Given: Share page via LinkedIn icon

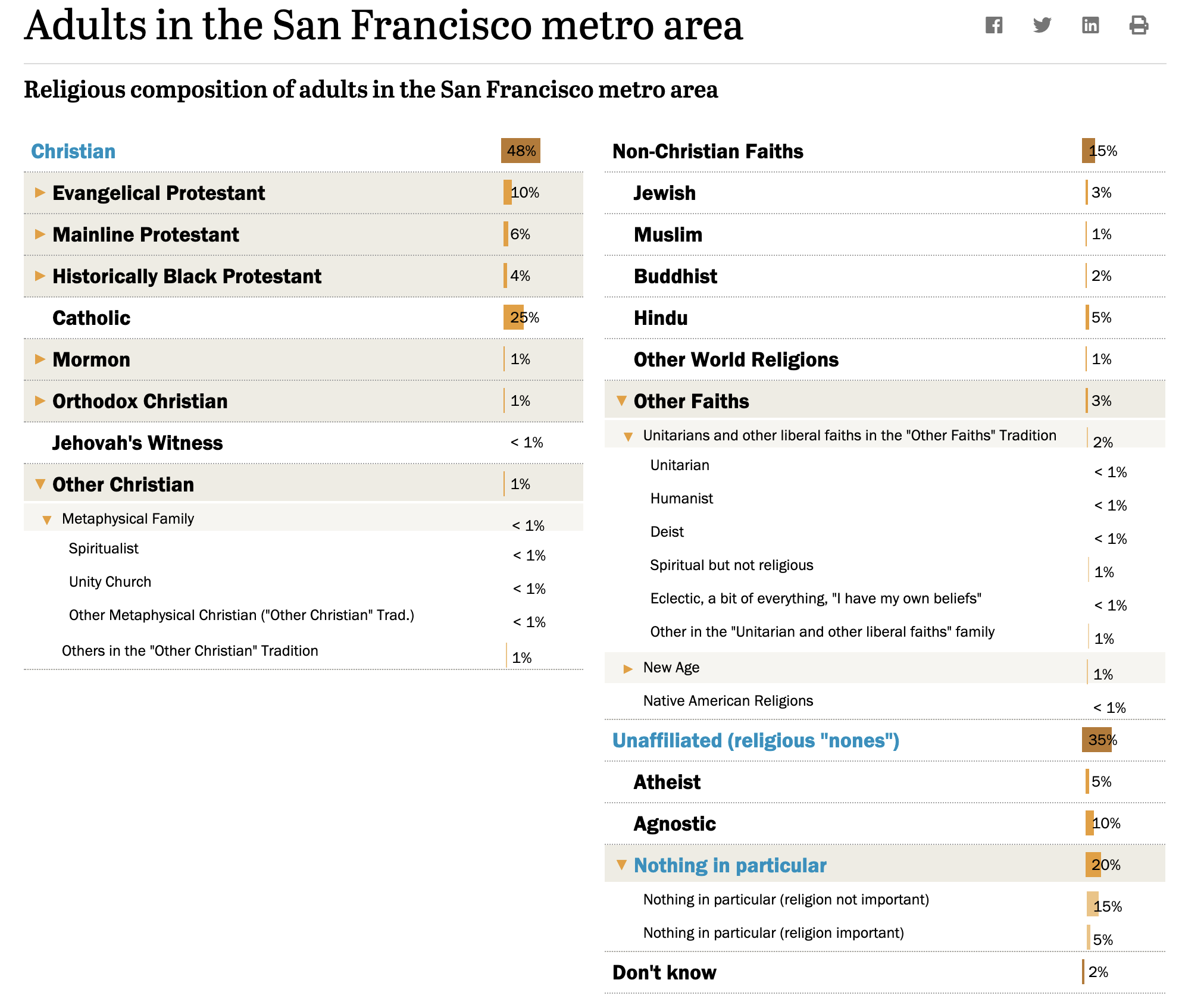Looking at the screenshot, I should point(1090,25).
